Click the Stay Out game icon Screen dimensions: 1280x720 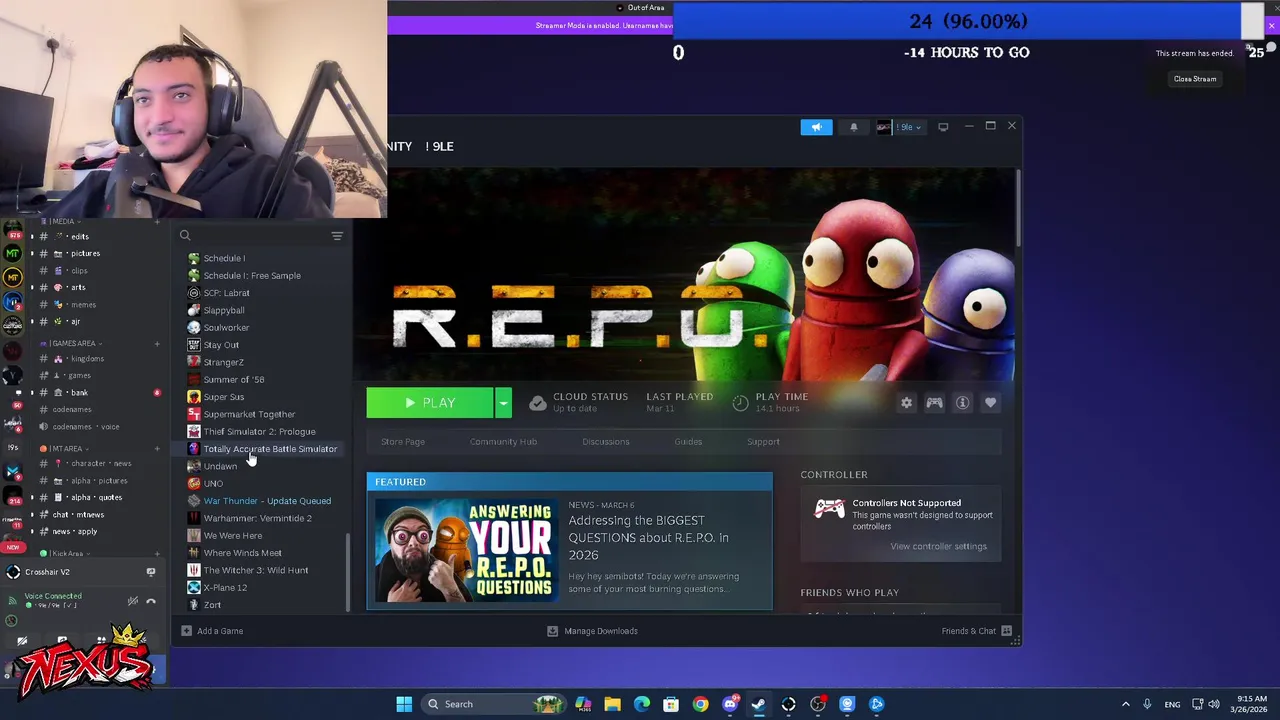pos(194,345)
